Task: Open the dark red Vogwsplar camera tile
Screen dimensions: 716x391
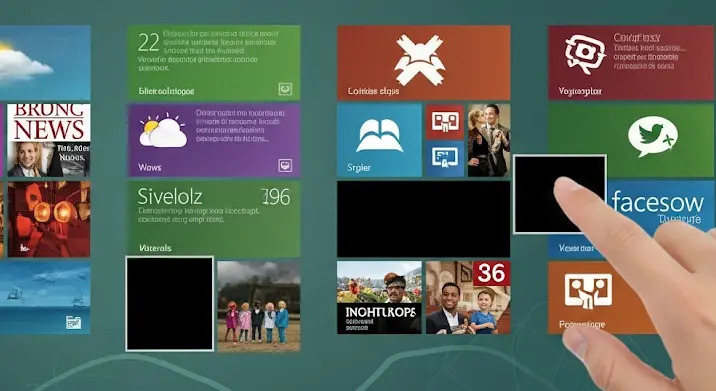Action: click(630, 63)
